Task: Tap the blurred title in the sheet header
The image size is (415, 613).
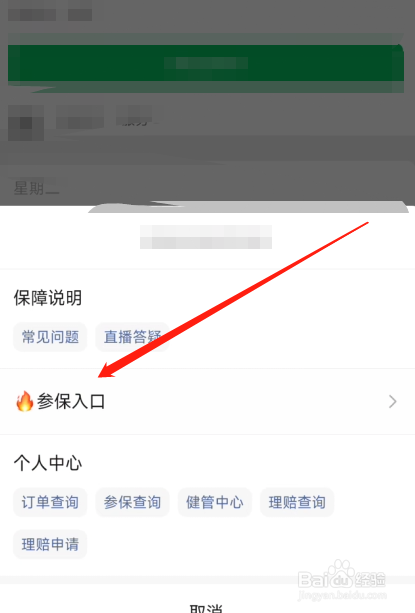Action: click(206, 237)
